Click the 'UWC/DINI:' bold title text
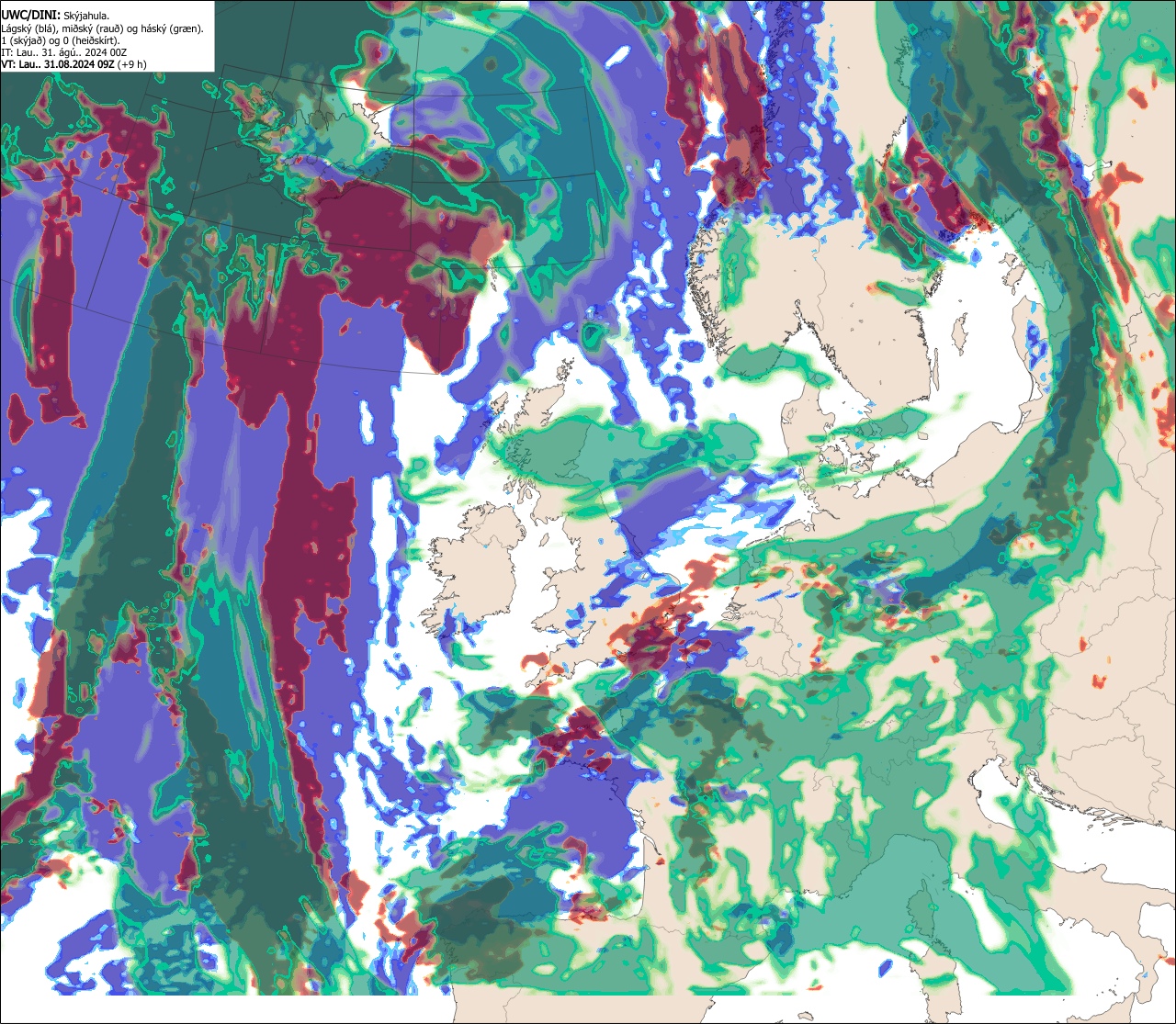 [31, 16]
